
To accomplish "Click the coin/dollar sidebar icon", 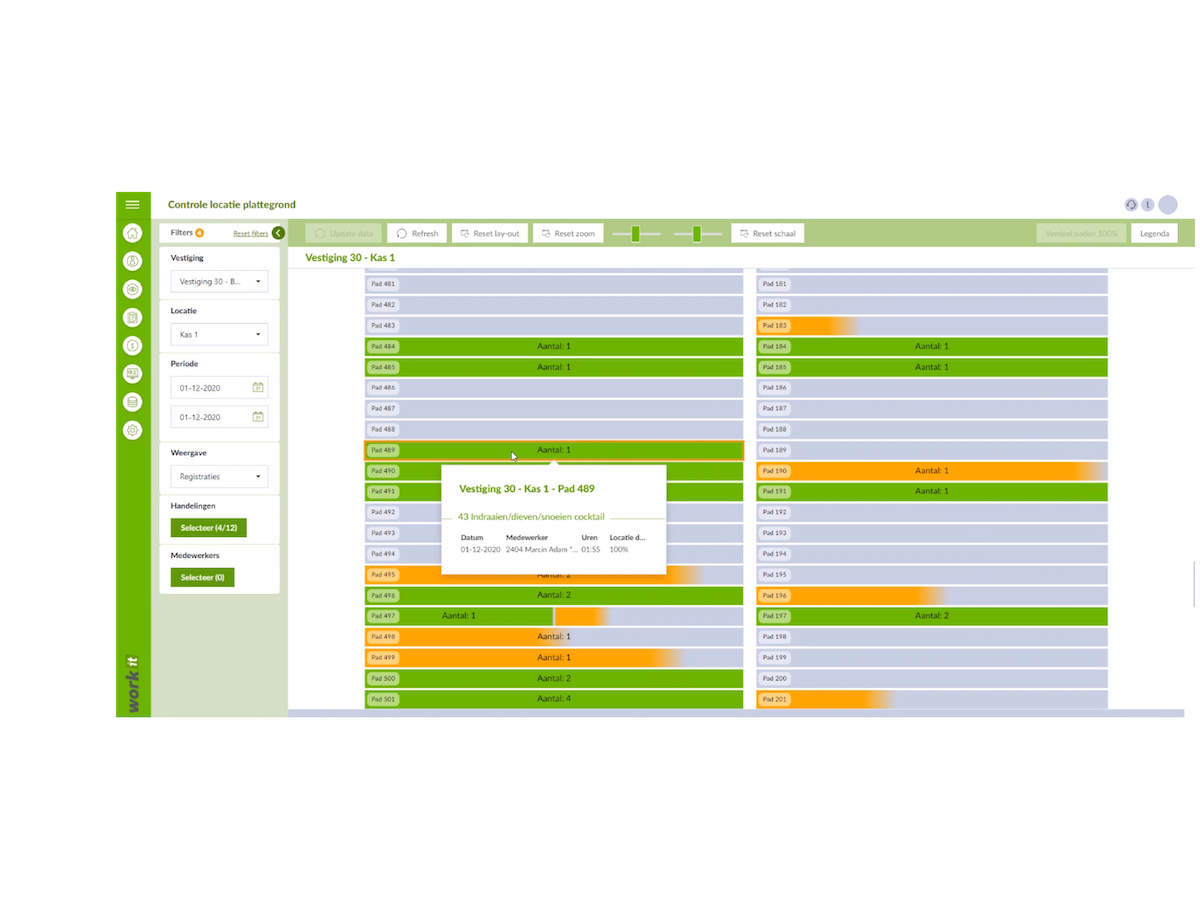I will [x=132, y=346].
